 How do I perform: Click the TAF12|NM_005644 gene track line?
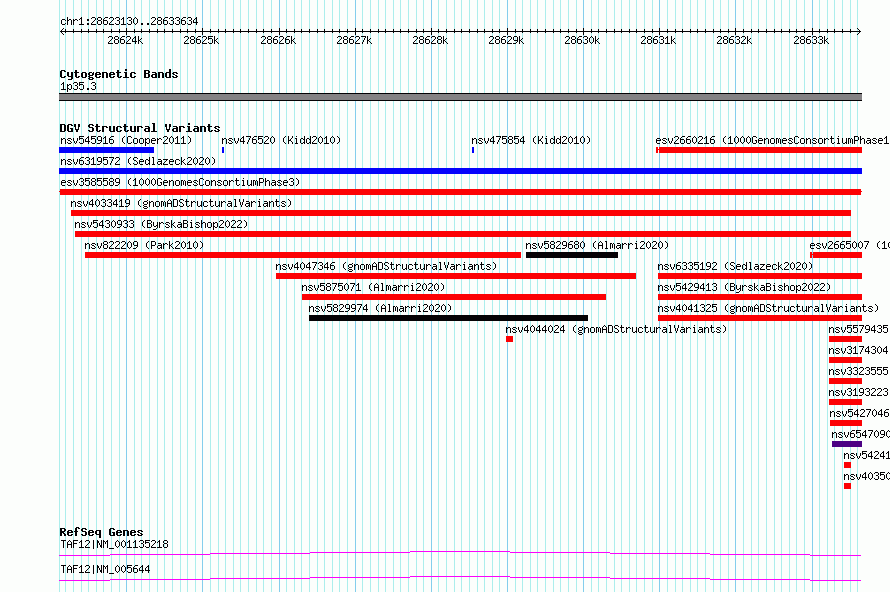coord(460,578)
